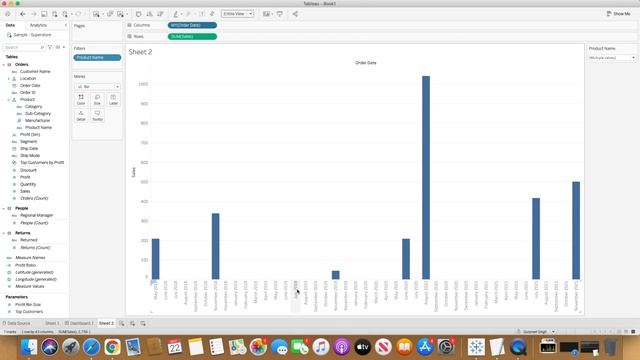Click the Redo forward arrow
The height and width of the screenshot is (360, 640).
pos(33,14)
